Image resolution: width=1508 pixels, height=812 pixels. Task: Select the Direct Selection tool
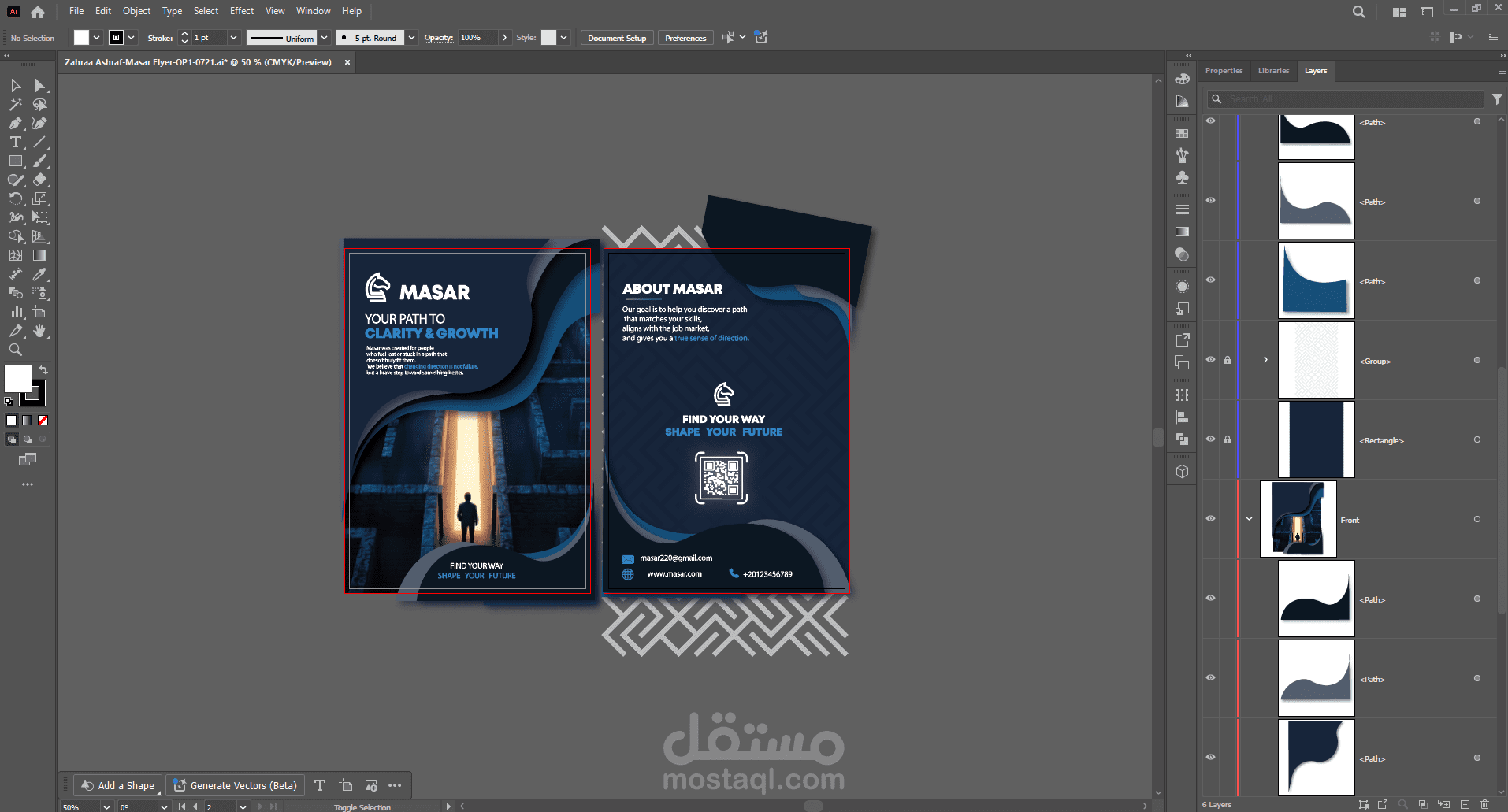(x=39, y=85)
